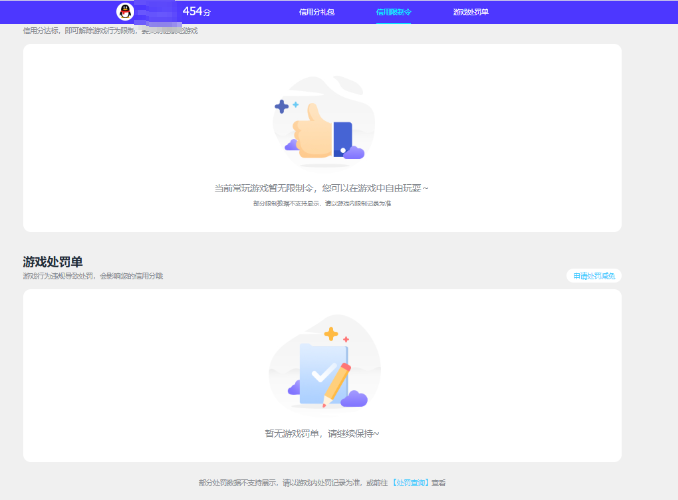Click the 当前常玩游戏暂无限制令 message

pos(322,188)
